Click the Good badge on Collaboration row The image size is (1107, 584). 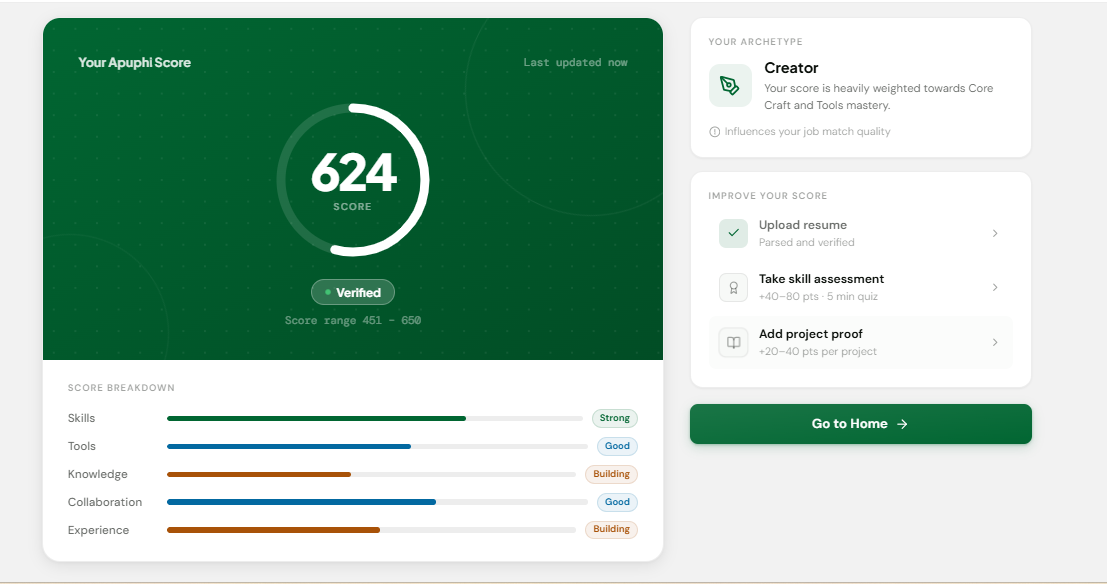(617, 502)
